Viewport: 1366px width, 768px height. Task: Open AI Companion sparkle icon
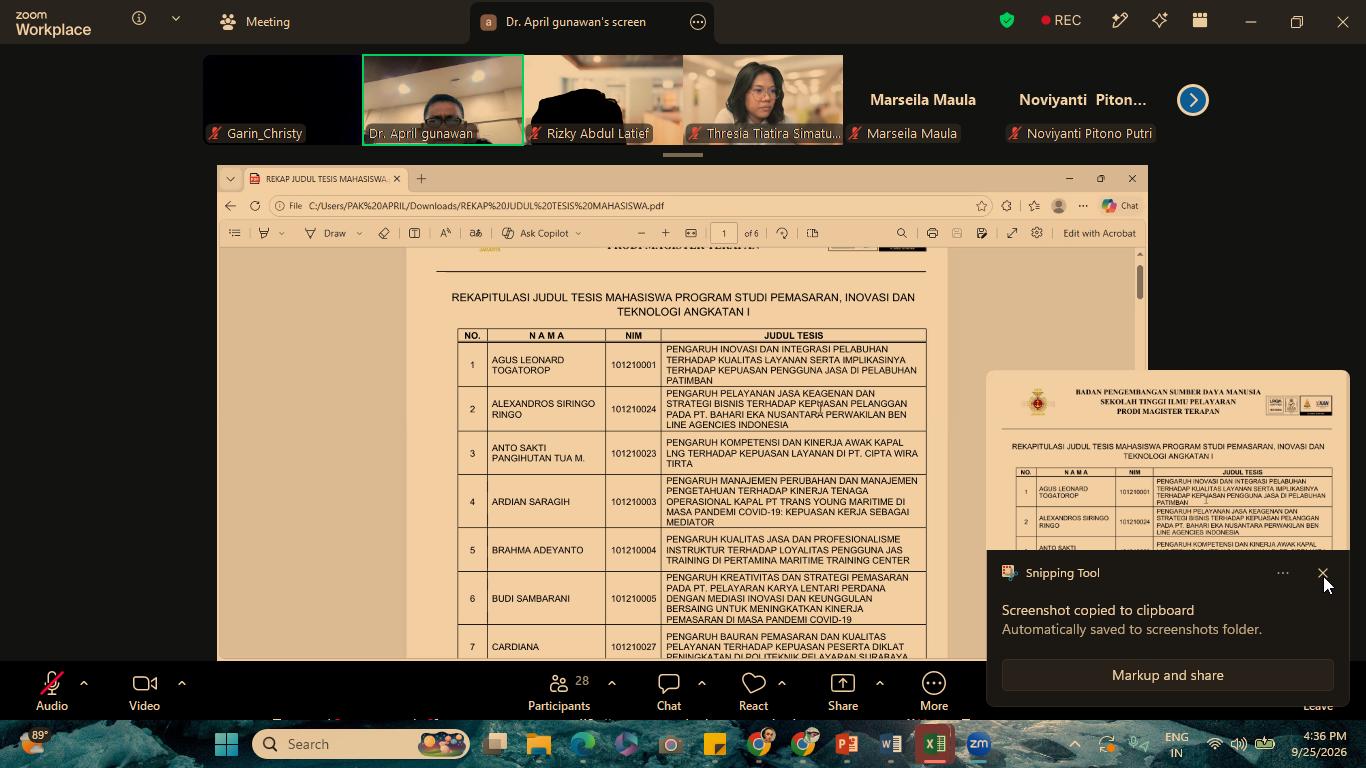point(1160,21)
